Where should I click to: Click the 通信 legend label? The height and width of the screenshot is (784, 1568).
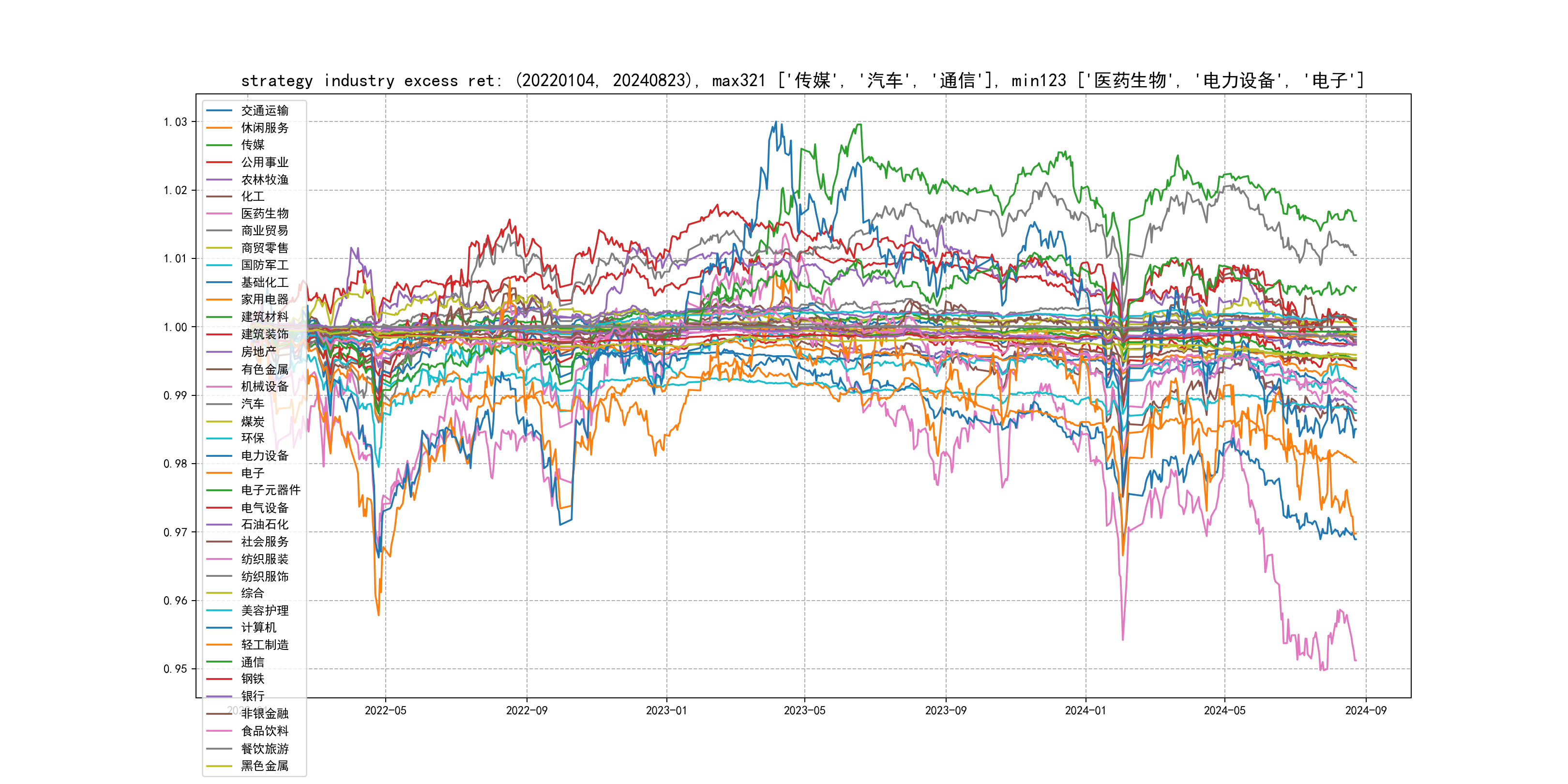coord(253,662)
